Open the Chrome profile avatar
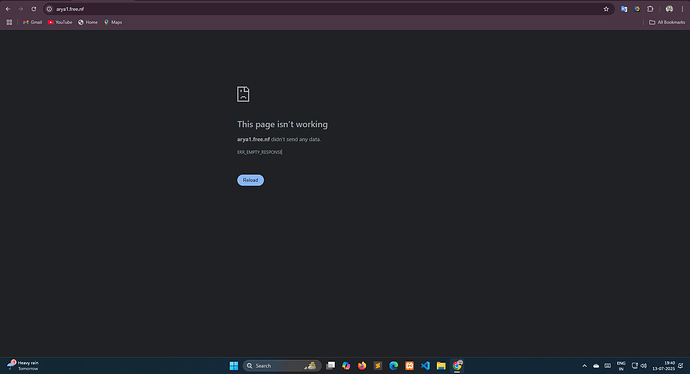Image resolution: width=690 pixels, height=374 pixels. click(x=669, y=9)
